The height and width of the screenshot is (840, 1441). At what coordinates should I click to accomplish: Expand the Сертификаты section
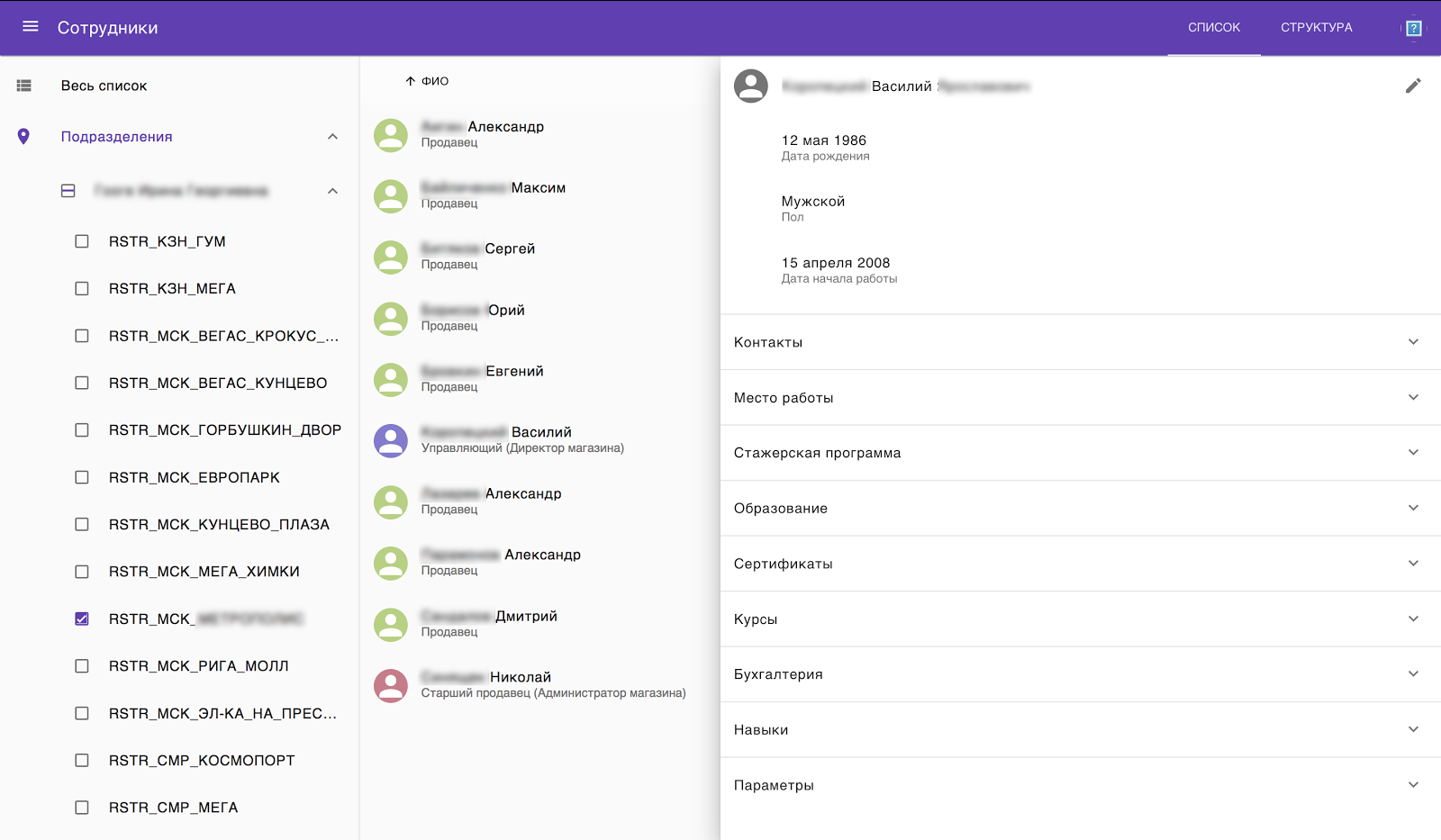pos(1081,564)
